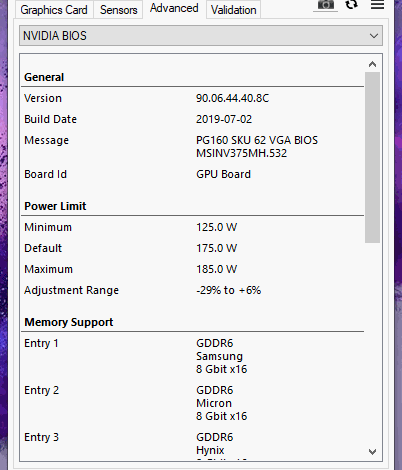The width and height of the screenshot is (402, 470).
Task: Select the Maximum power limit row
Action: [192, 269]
